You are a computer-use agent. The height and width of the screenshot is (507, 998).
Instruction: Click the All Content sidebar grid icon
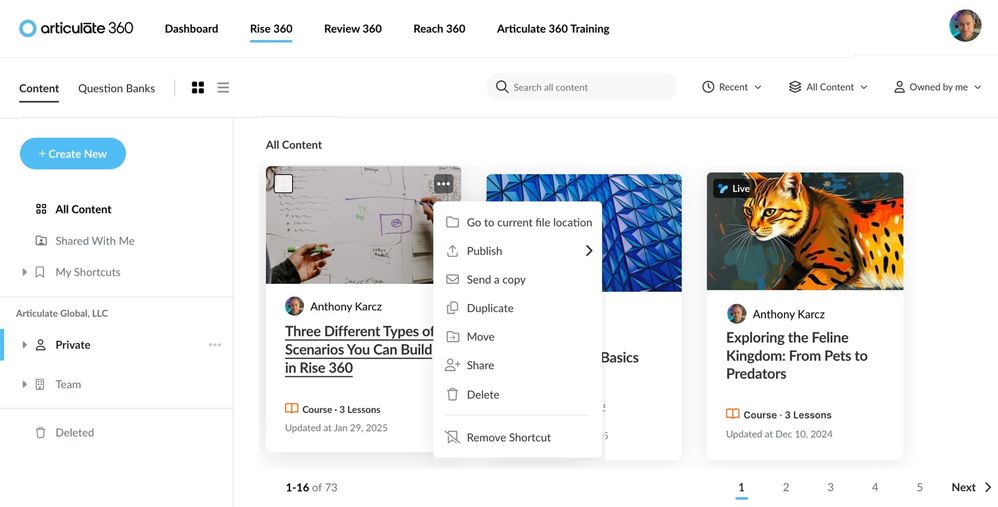point(41,209)
